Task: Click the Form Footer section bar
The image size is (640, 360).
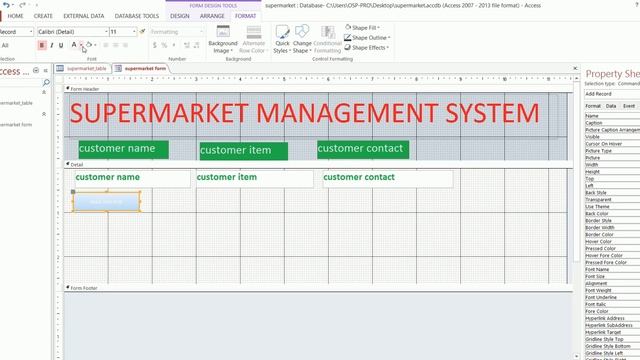Action: point(318,288)
